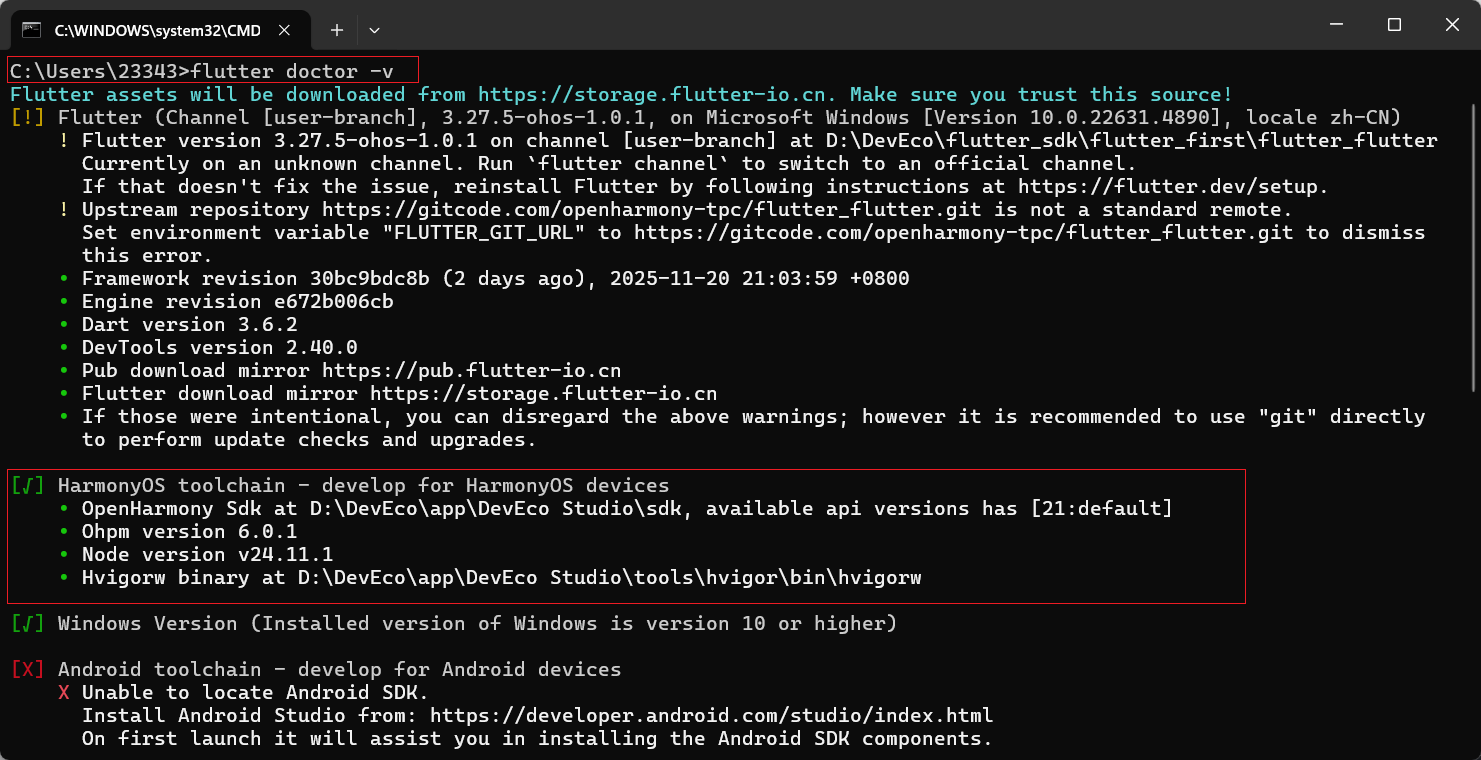The image size is (1481, 760).
Task: Click 'Engine revision e672b006cb' line
Action: pyautogui.click(x=238, y=301)
